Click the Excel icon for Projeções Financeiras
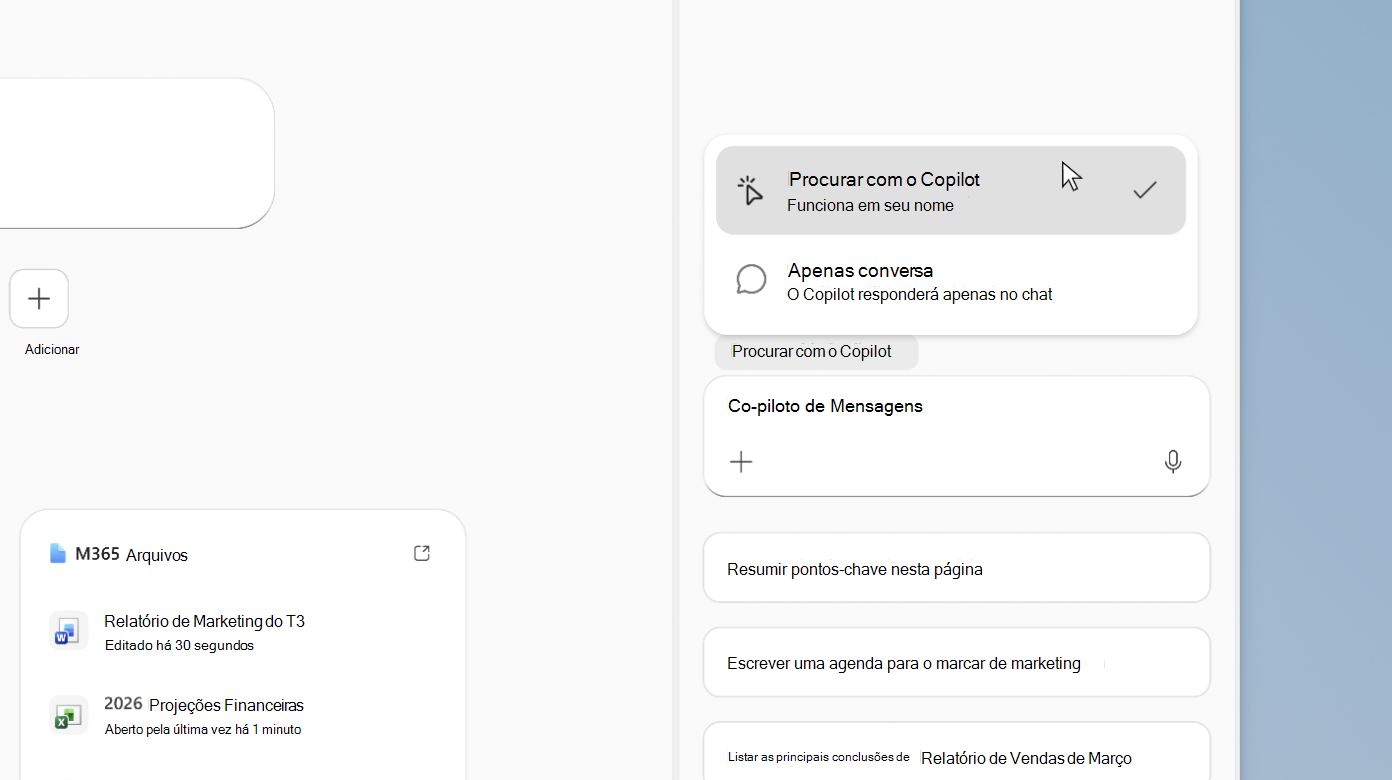Viewport: 1392px width, 780px height. point(68,715)
